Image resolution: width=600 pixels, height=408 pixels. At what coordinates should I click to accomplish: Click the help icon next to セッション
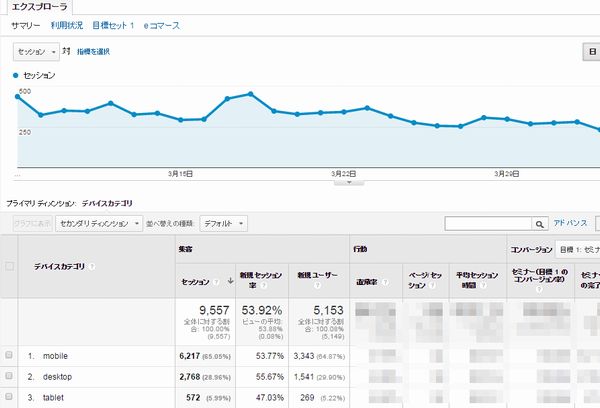217,282
